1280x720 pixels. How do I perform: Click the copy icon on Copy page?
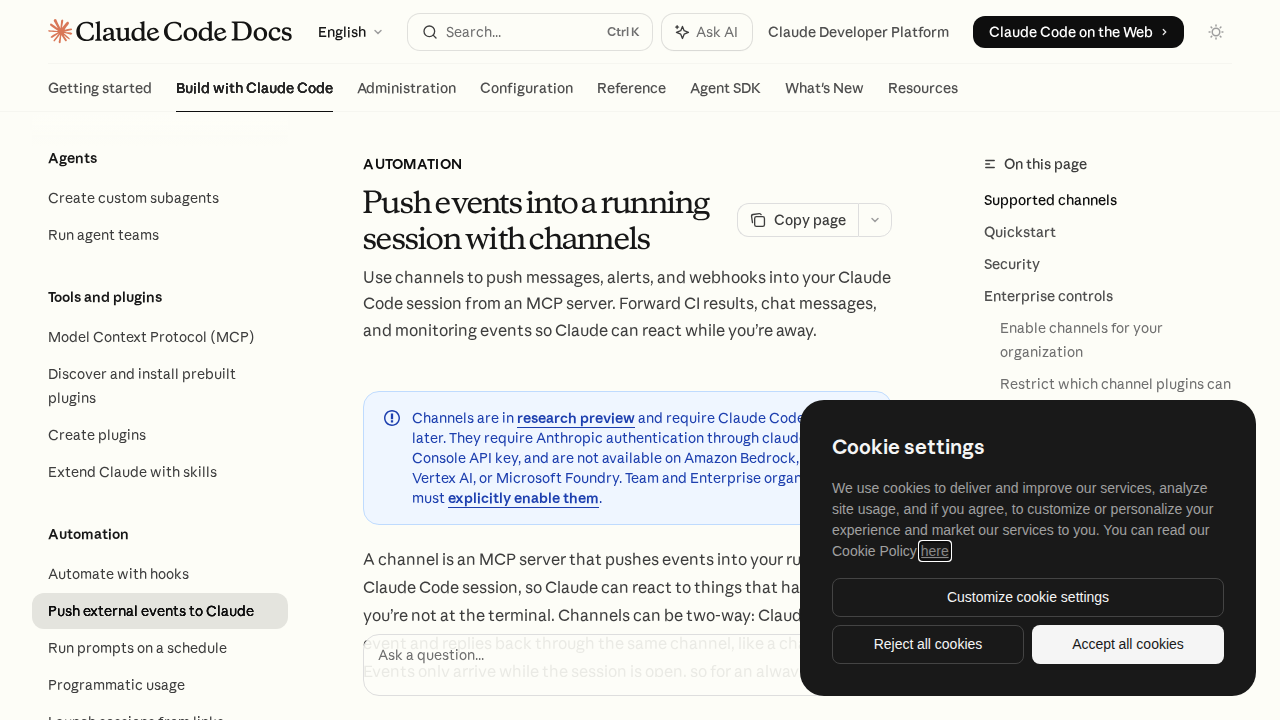[x=758, y=220]
